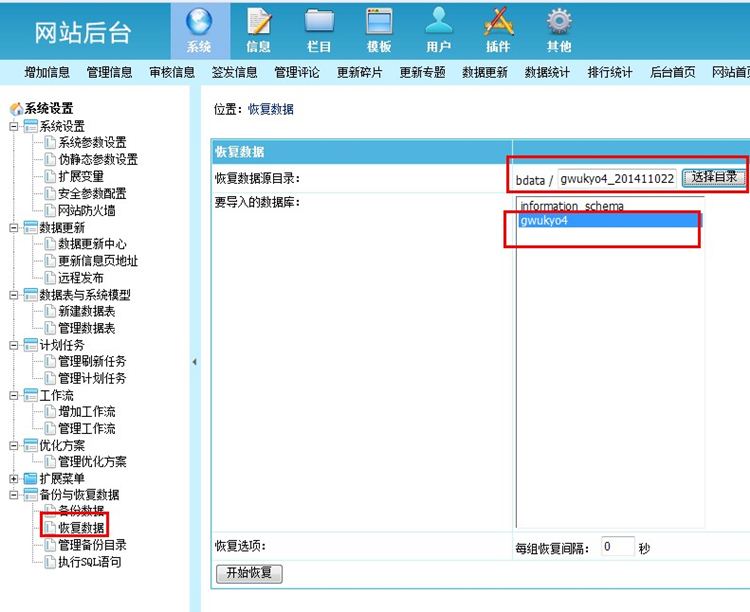The image size is (750, 612).
Task: Open 管理信息 in the top menu bar
Action: click(x=109, y=72)
